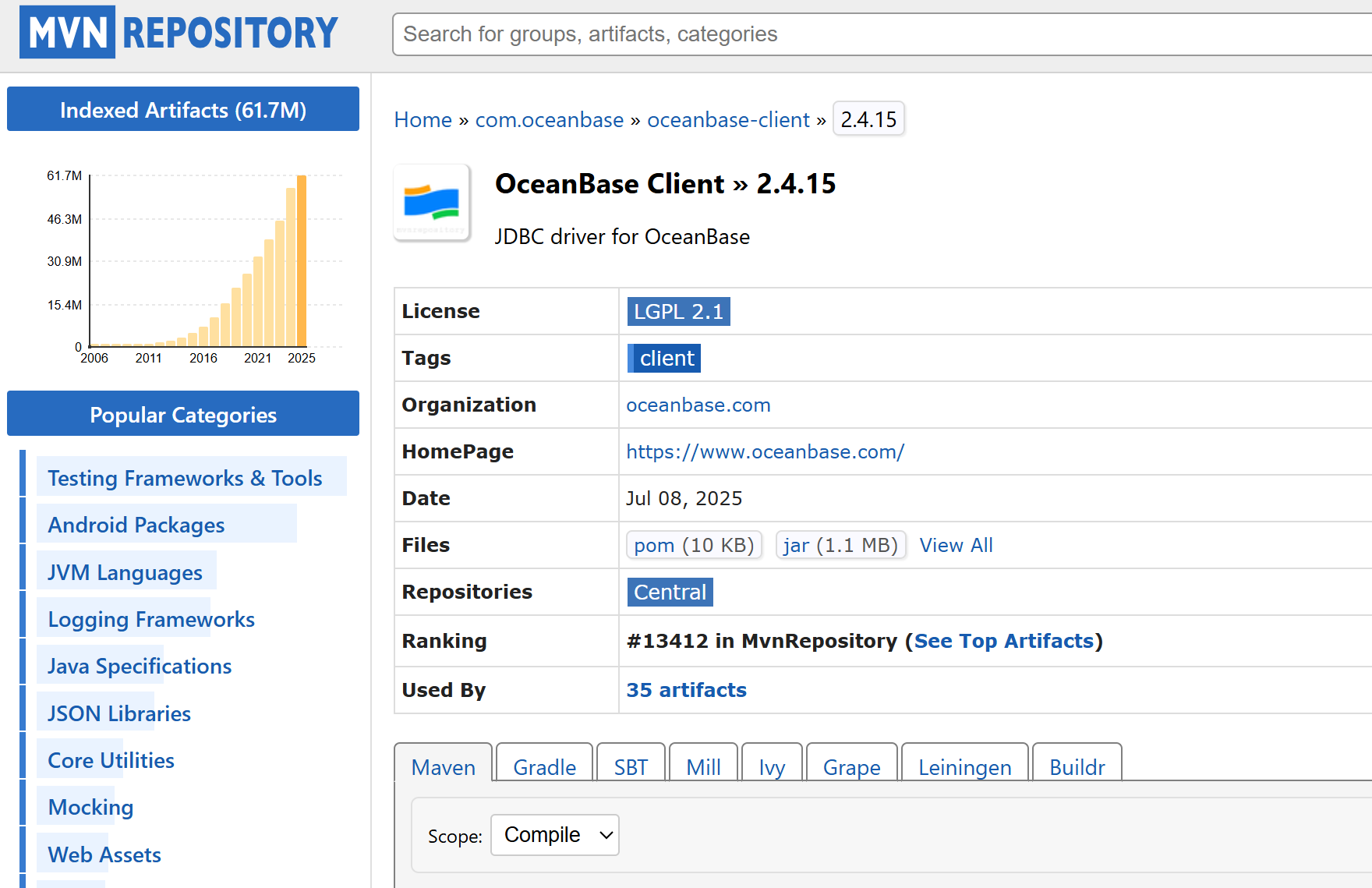Download the pom (10 KB) file

pyautogui.click(x=694, y=545)
